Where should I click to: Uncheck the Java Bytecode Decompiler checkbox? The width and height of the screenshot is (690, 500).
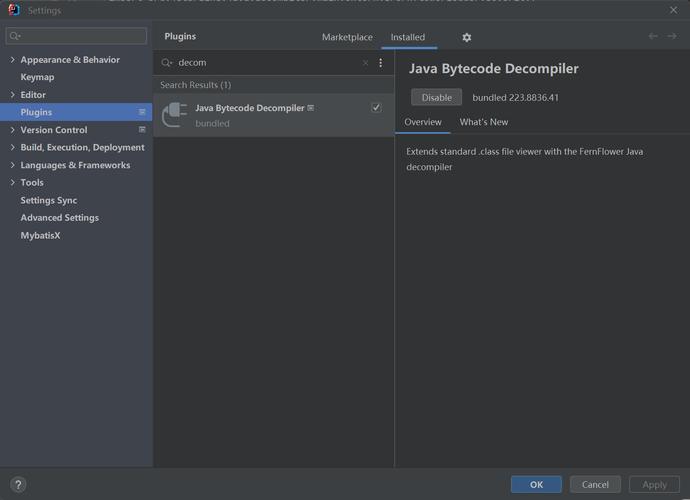pyautogui.click(x=376, y=107)
